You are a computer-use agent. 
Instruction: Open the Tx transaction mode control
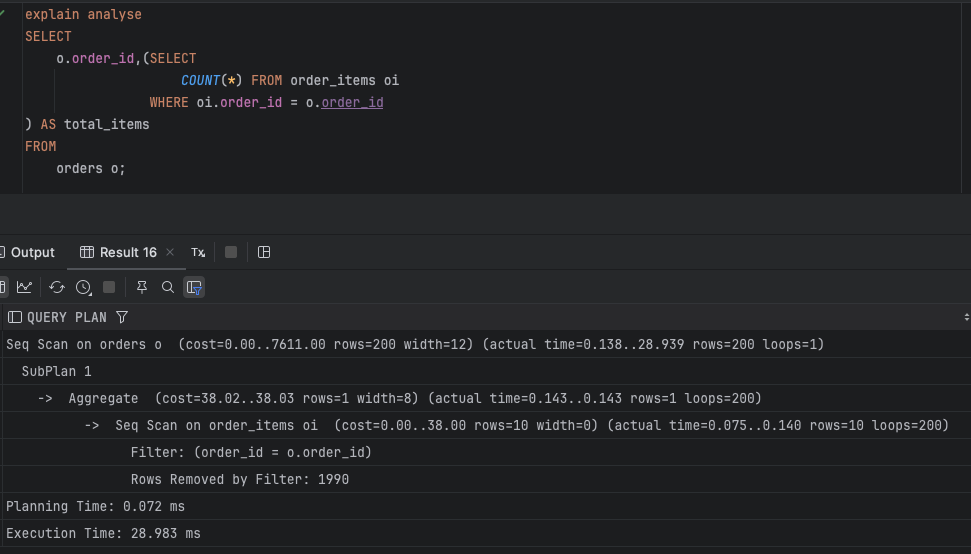coord(198,253)
